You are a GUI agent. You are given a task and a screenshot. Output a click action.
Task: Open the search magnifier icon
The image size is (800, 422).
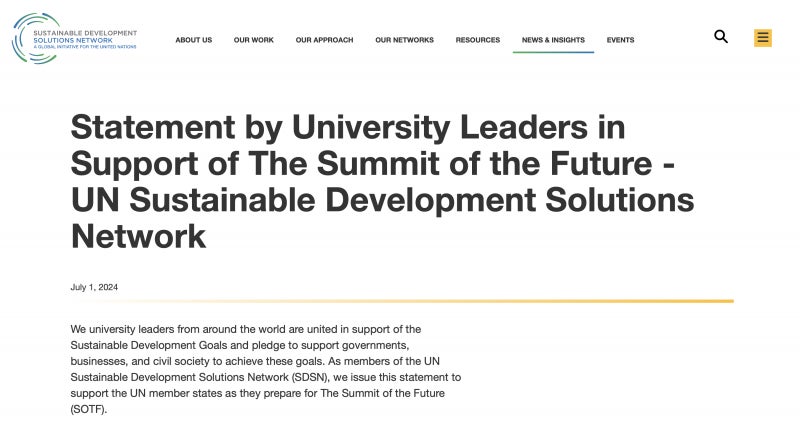click(721, 37)
